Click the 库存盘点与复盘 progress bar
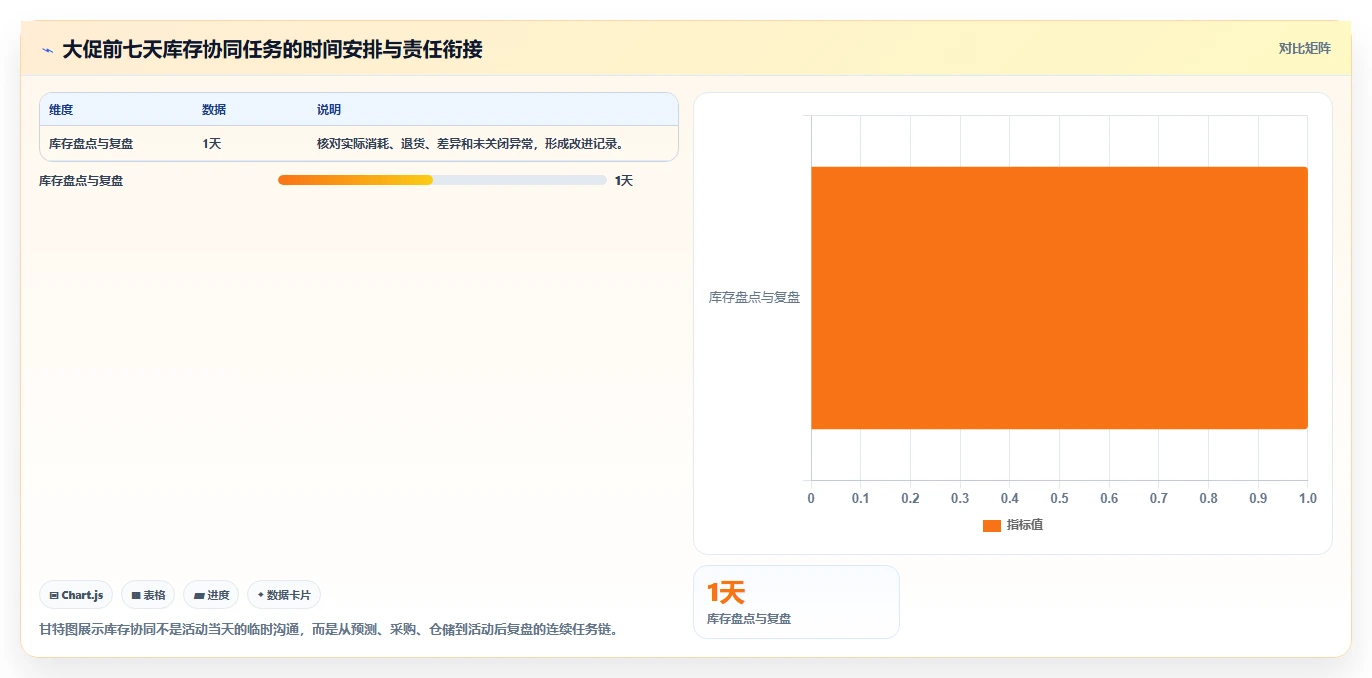This screenshot has height=678, width=1372. (442, 180)
